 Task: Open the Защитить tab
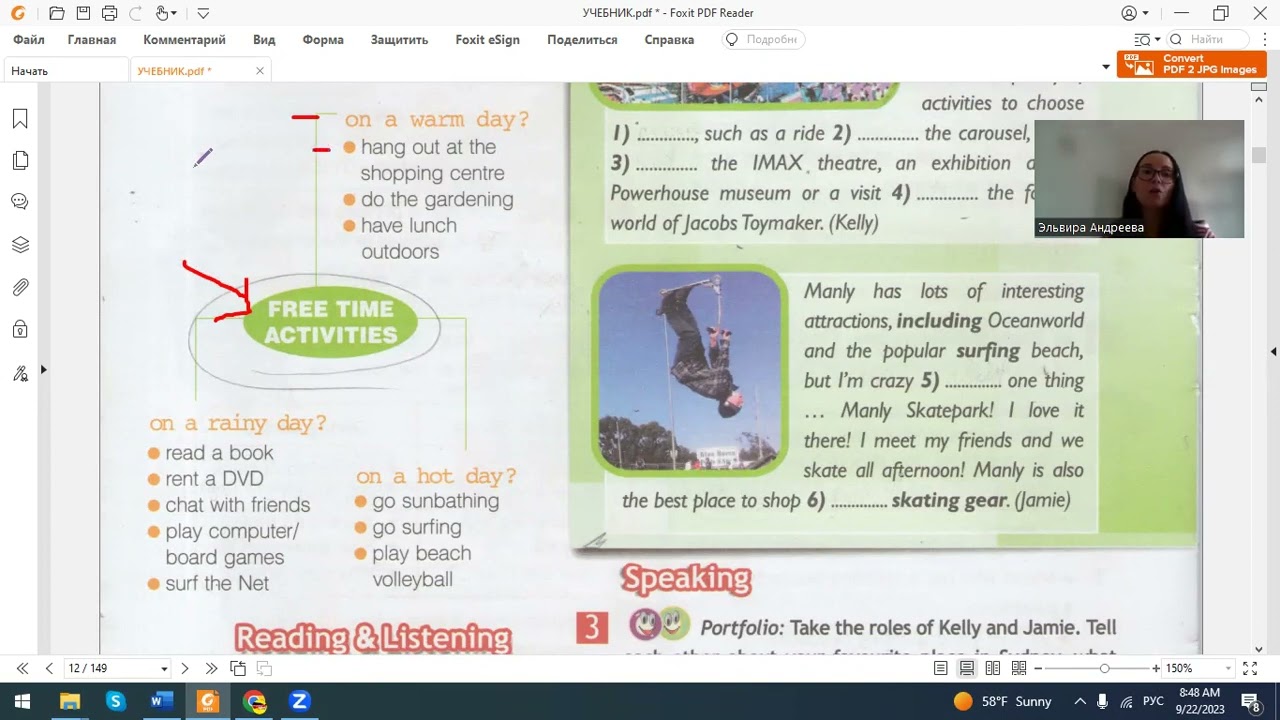point(399,40)
